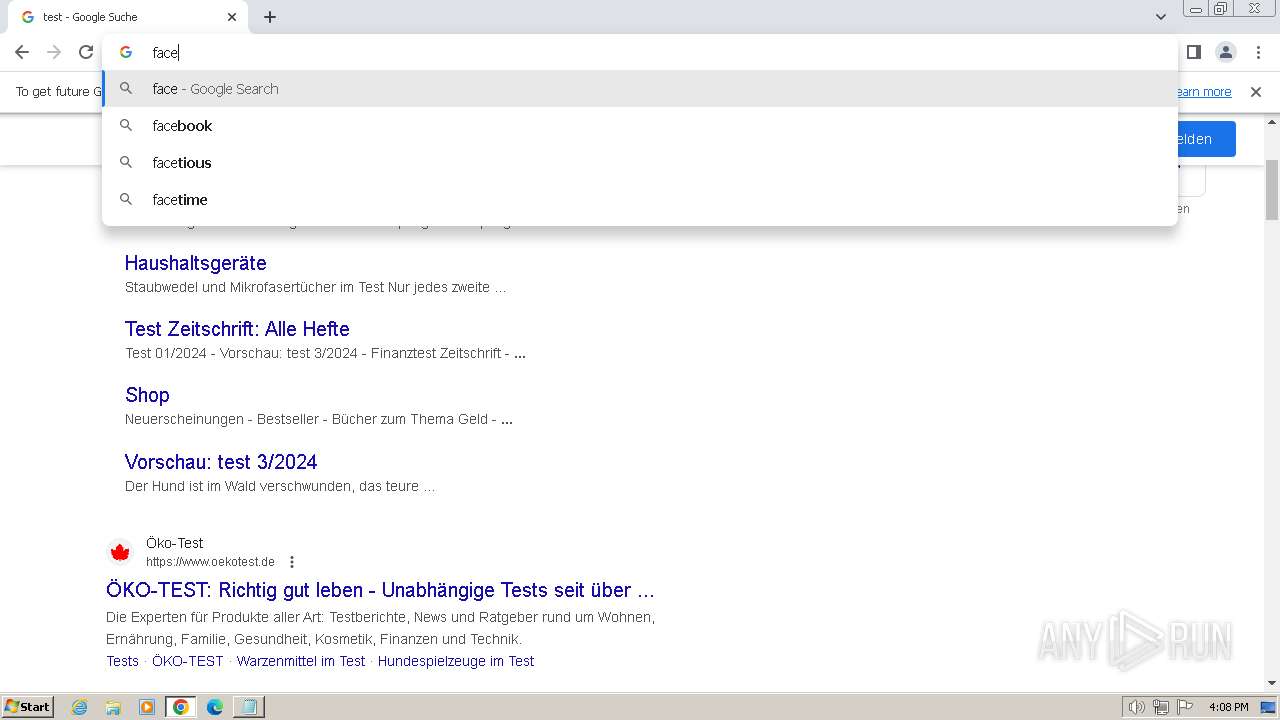Close the 'test - Google Suche' tab
The height and width of the screenshot is (720, 1280).
pos(232,17)
